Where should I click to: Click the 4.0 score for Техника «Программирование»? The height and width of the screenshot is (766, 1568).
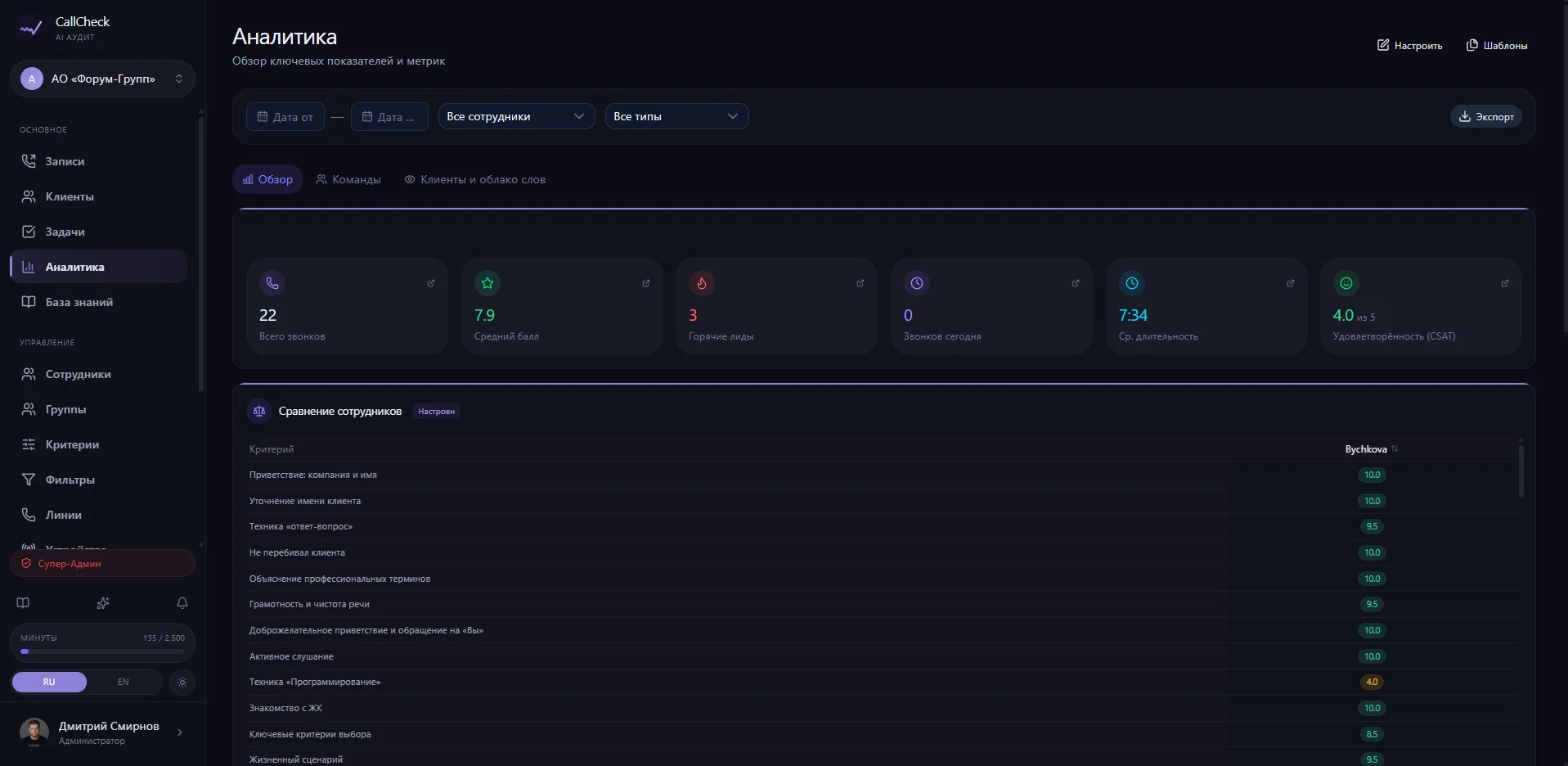[x=1372, y=682]
